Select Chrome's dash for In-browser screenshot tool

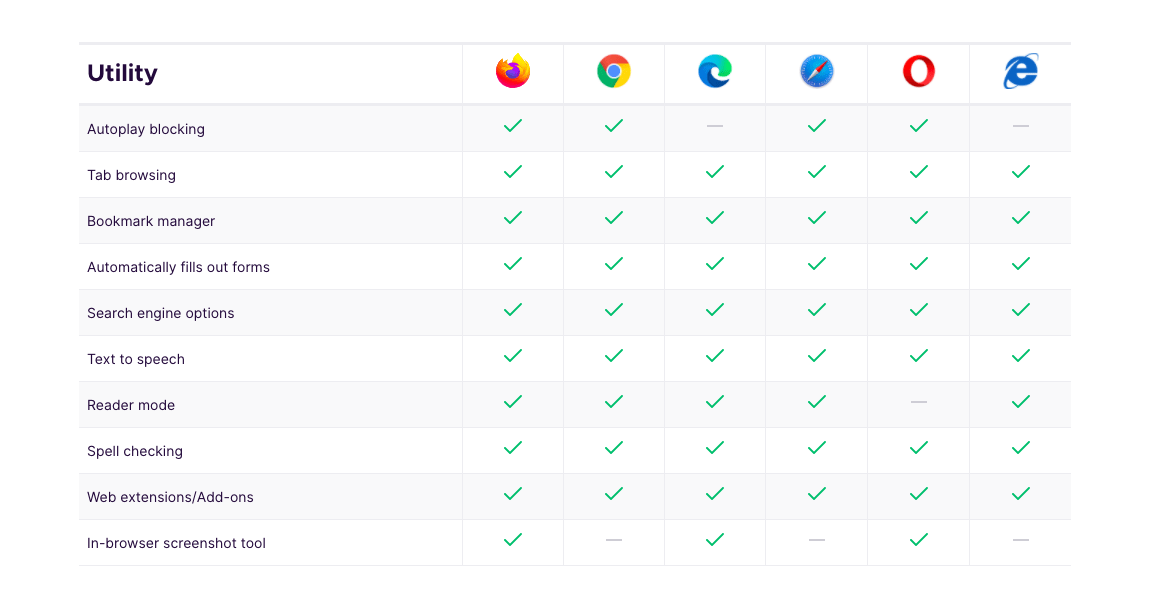[x=614, y=540]
